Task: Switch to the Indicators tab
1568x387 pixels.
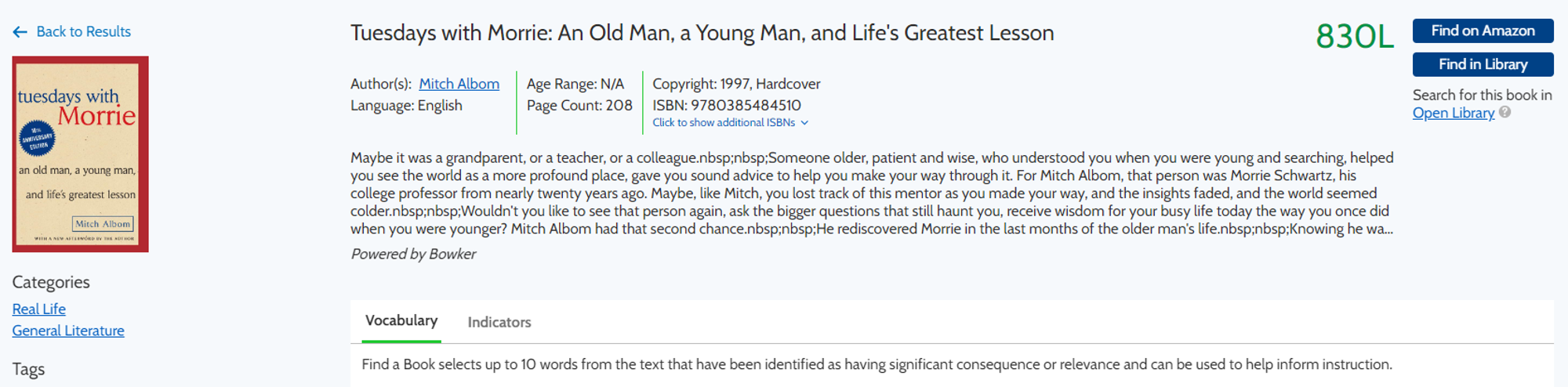Action: [x=499, y=322]
